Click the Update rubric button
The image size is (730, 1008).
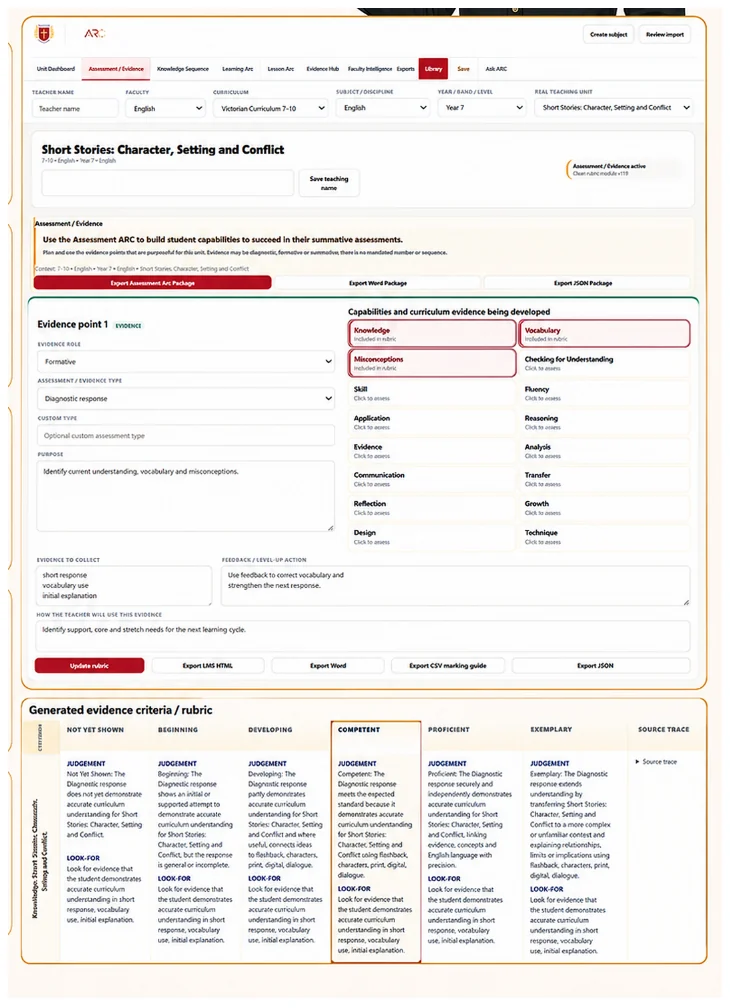pos(89,665)
